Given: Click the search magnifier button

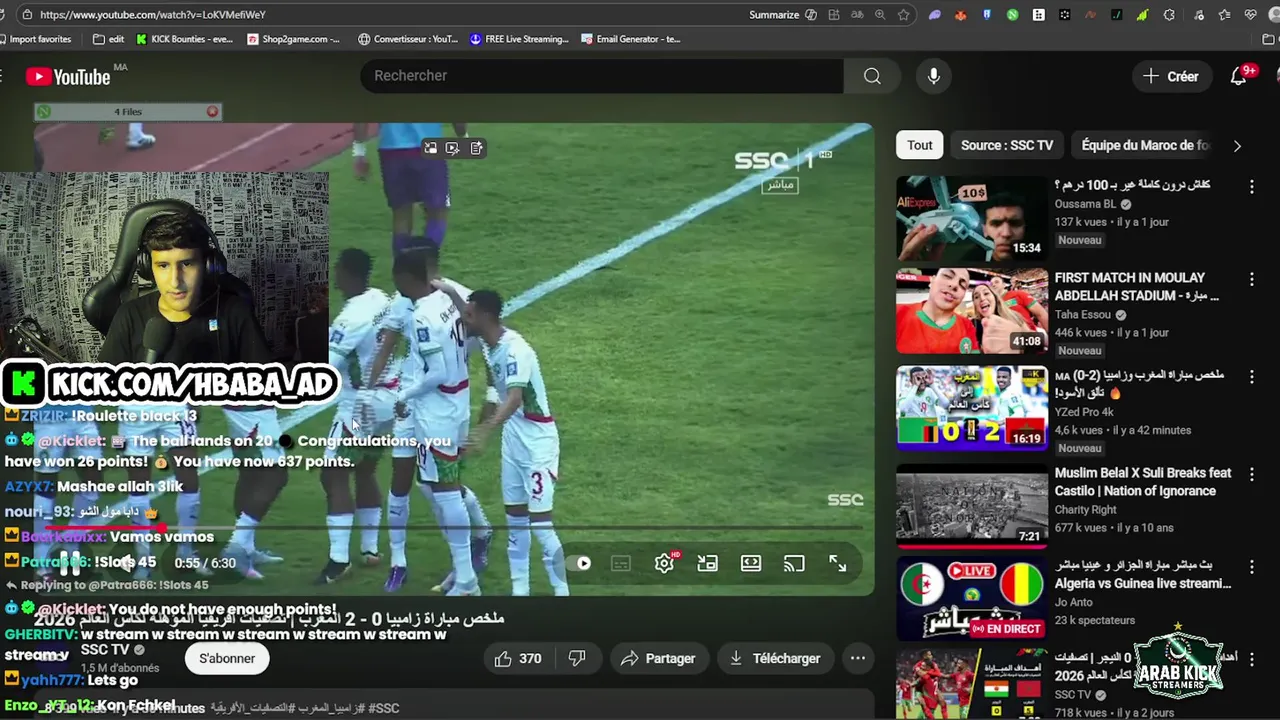Looking at the screenshot, I should point(872,76).
